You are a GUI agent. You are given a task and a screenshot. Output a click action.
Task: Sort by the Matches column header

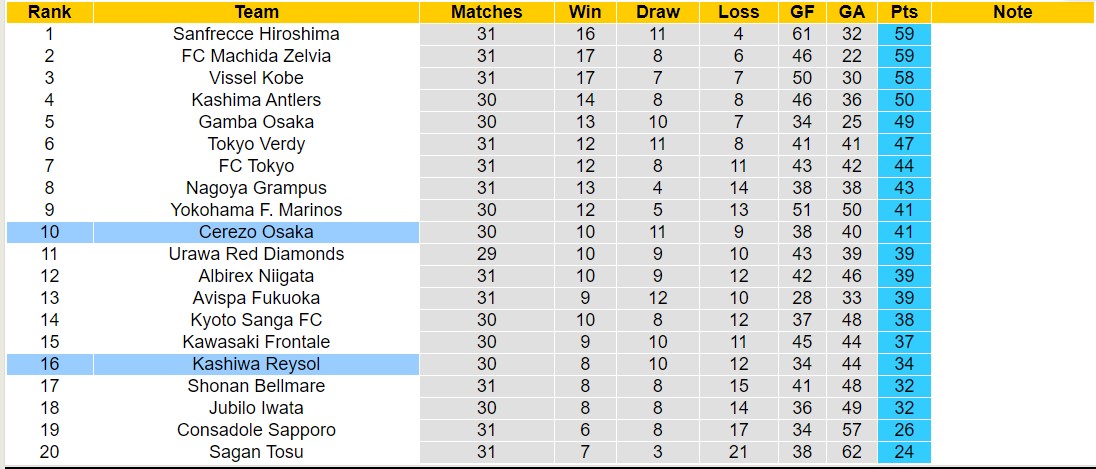[486, 12]
